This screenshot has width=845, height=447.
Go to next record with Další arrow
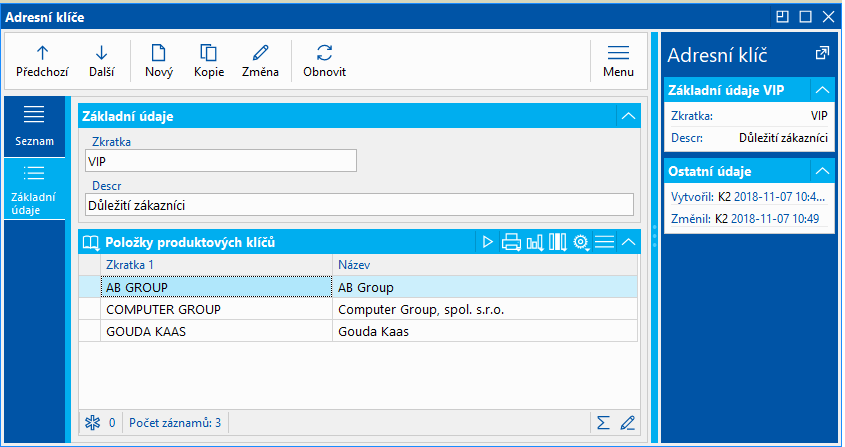coord(101,61)
